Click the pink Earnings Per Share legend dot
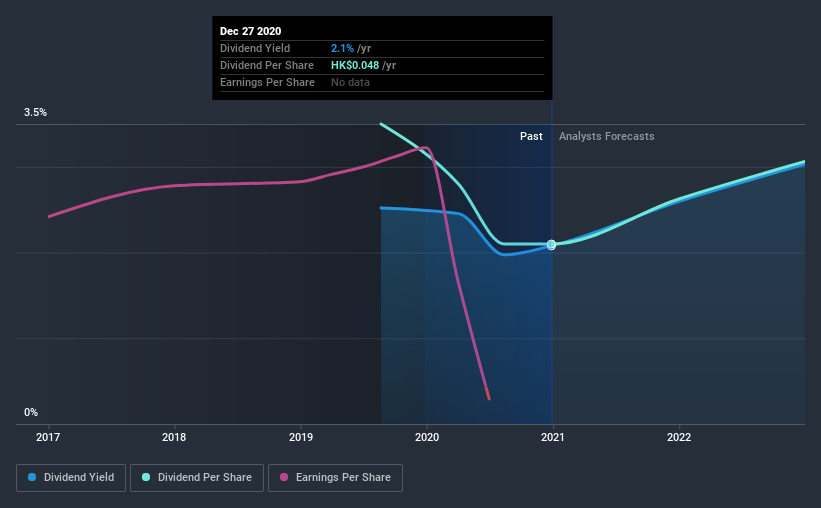 (284, 477)
